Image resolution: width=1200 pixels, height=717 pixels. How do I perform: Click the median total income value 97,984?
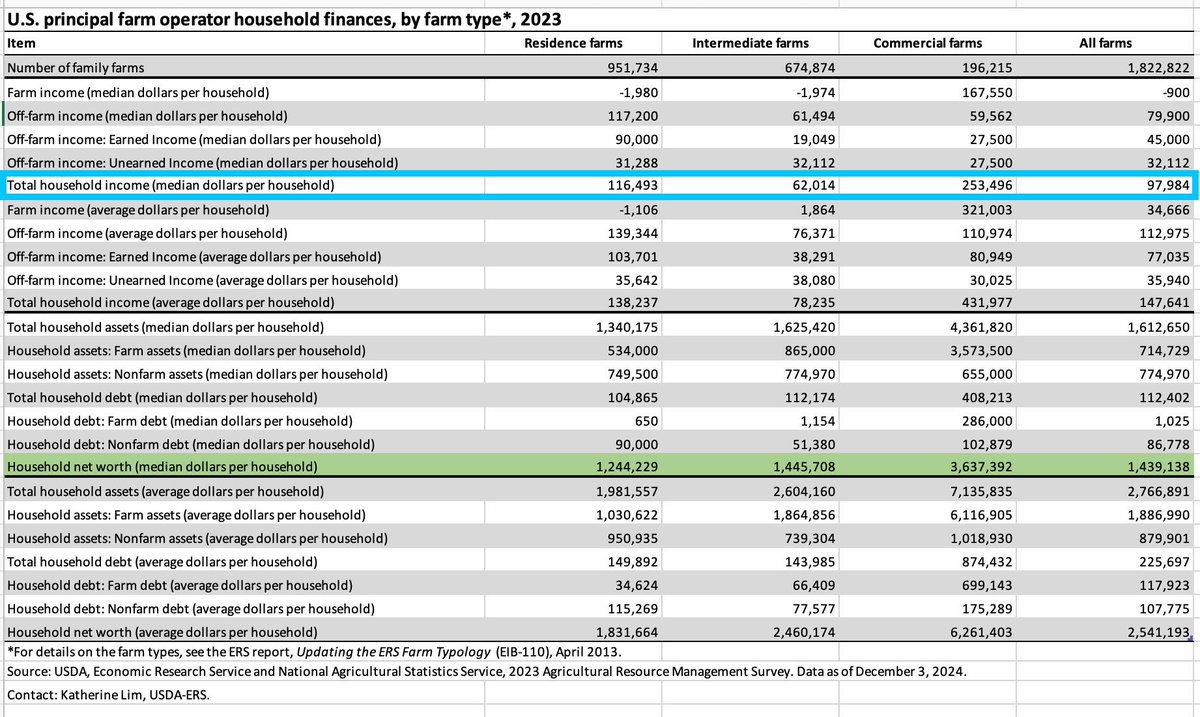click(x=1166, y=186)
